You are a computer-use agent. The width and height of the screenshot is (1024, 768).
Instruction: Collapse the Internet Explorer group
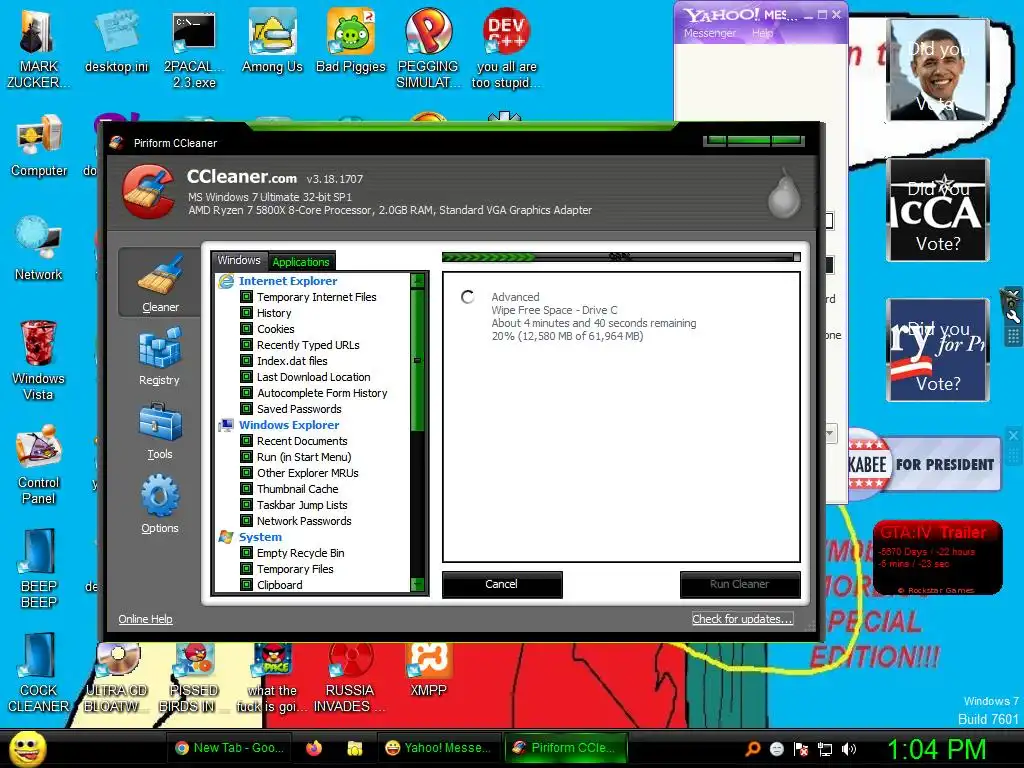click(287, 281)
